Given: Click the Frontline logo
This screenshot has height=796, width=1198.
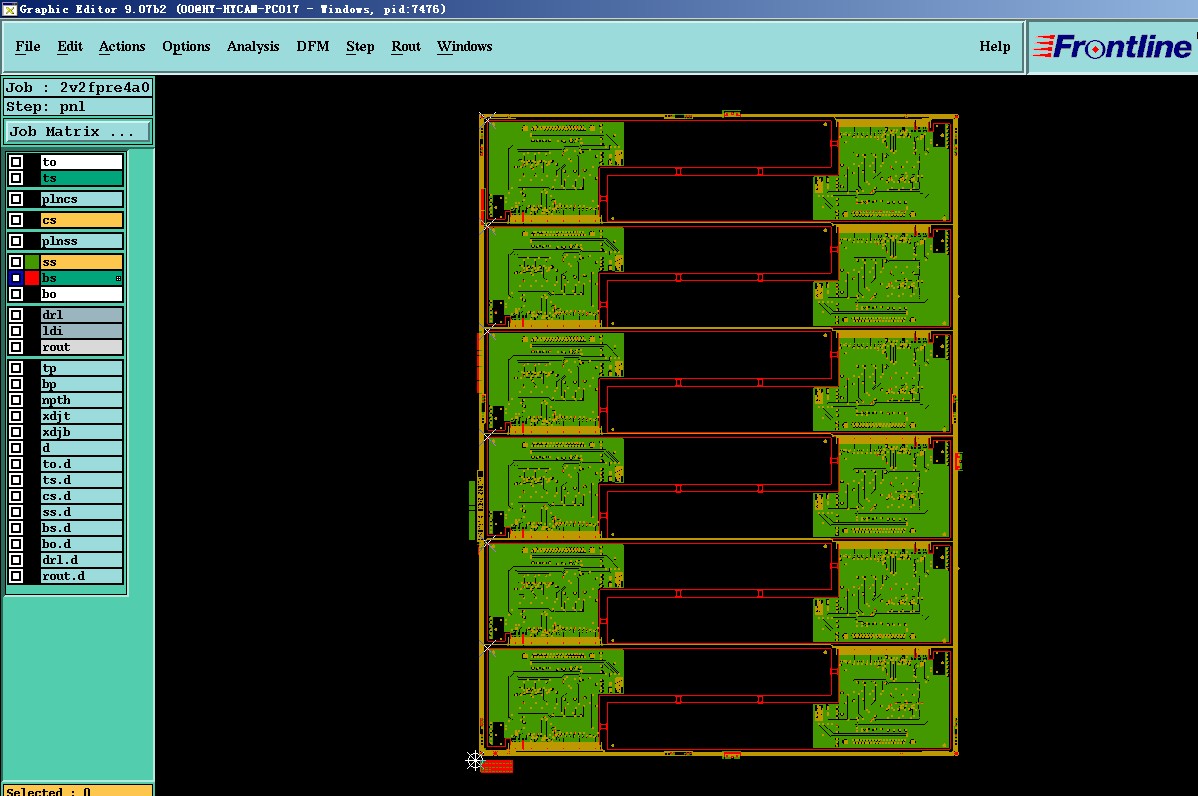Looking at the screenshot, I should coord(1112,47).
